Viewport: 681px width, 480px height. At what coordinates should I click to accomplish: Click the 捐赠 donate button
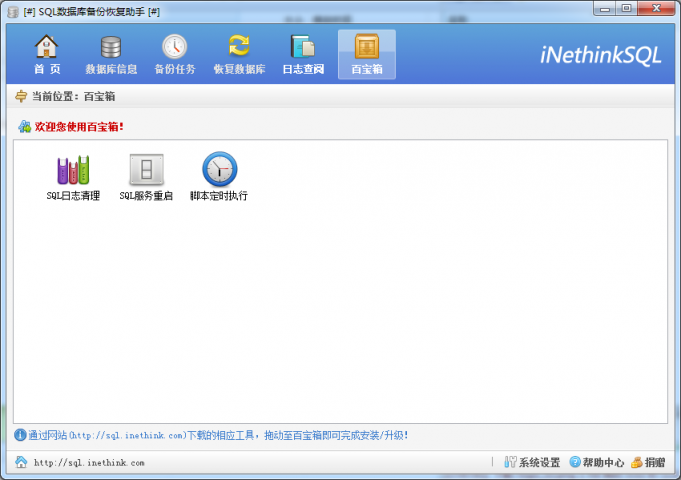coord(648,463)
